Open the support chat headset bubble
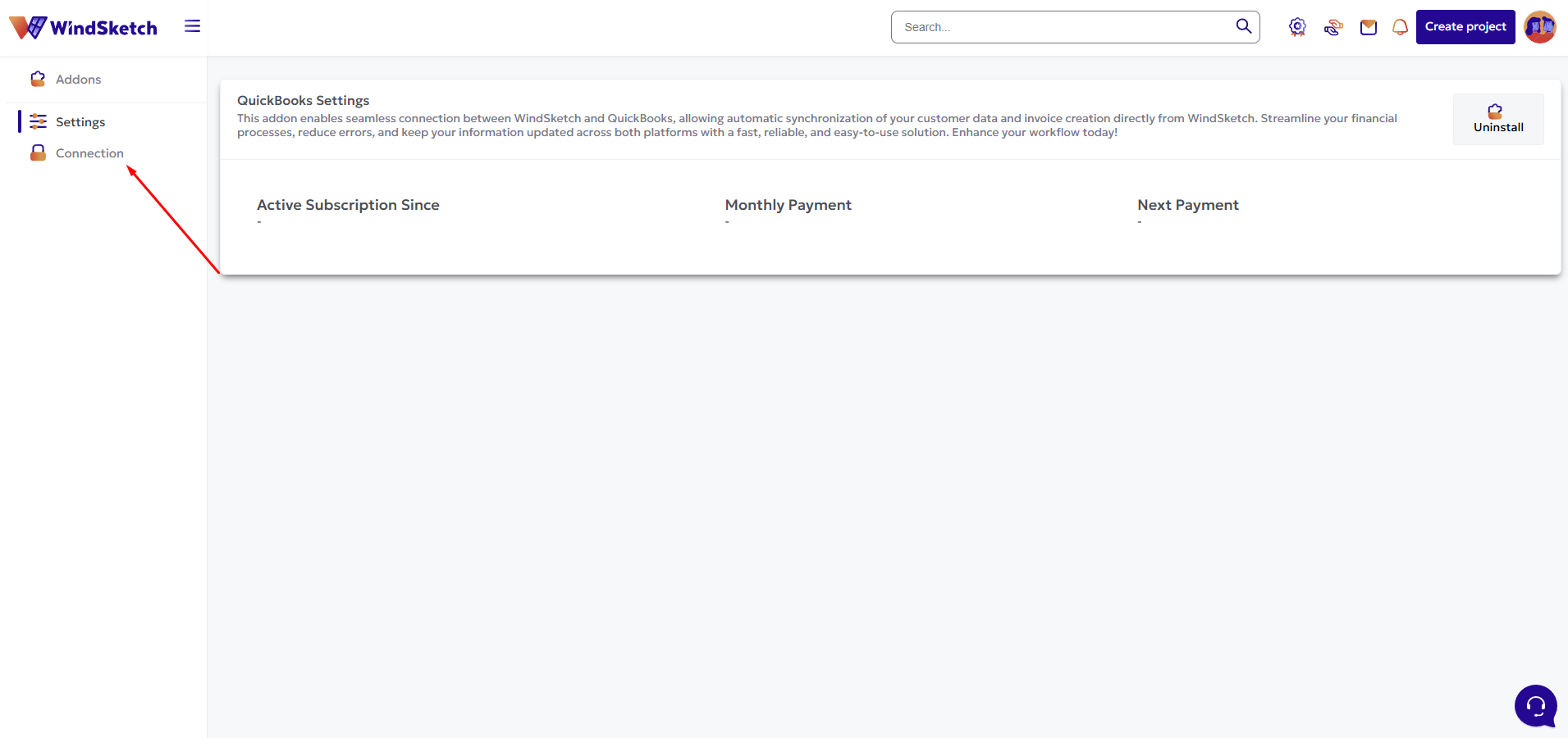This screenshot has height=738, width=1568. [1536, 706]
